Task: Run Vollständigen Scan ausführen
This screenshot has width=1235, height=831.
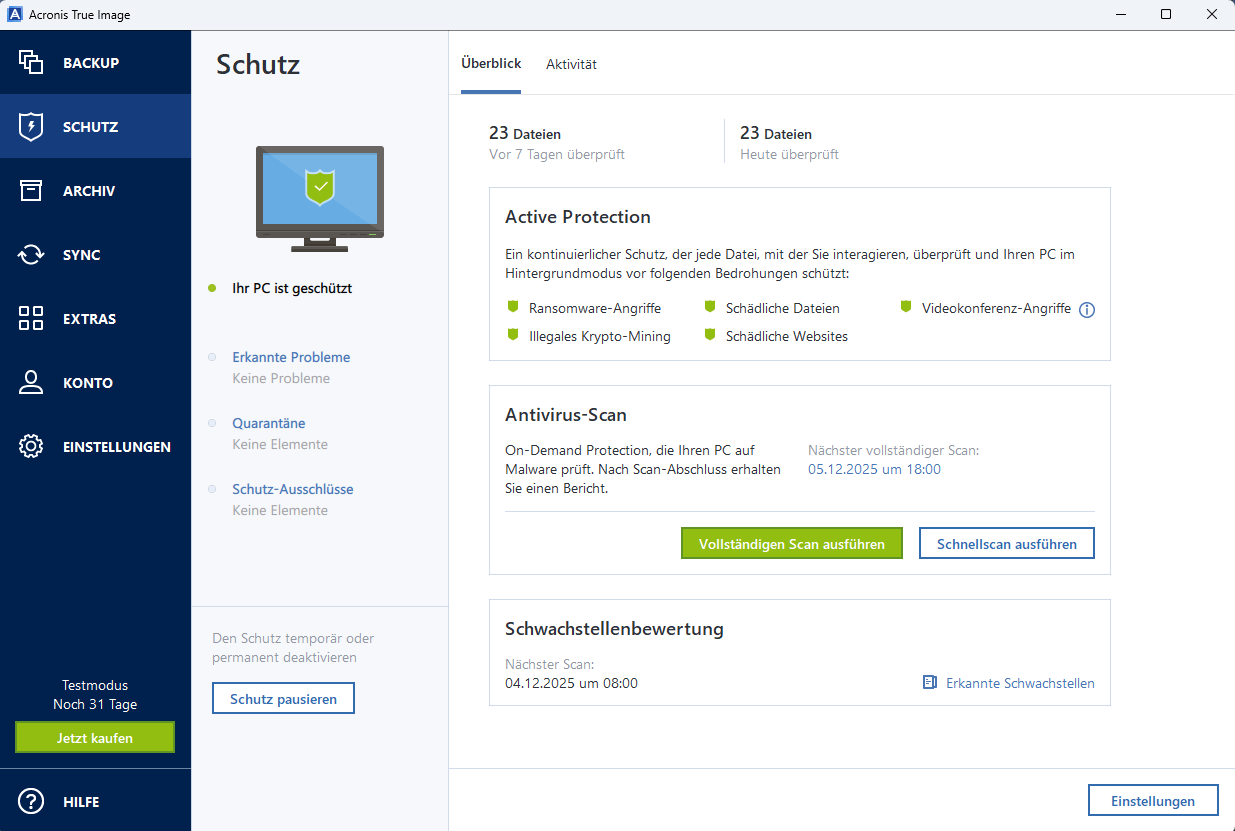Action: tap(791, 543)
